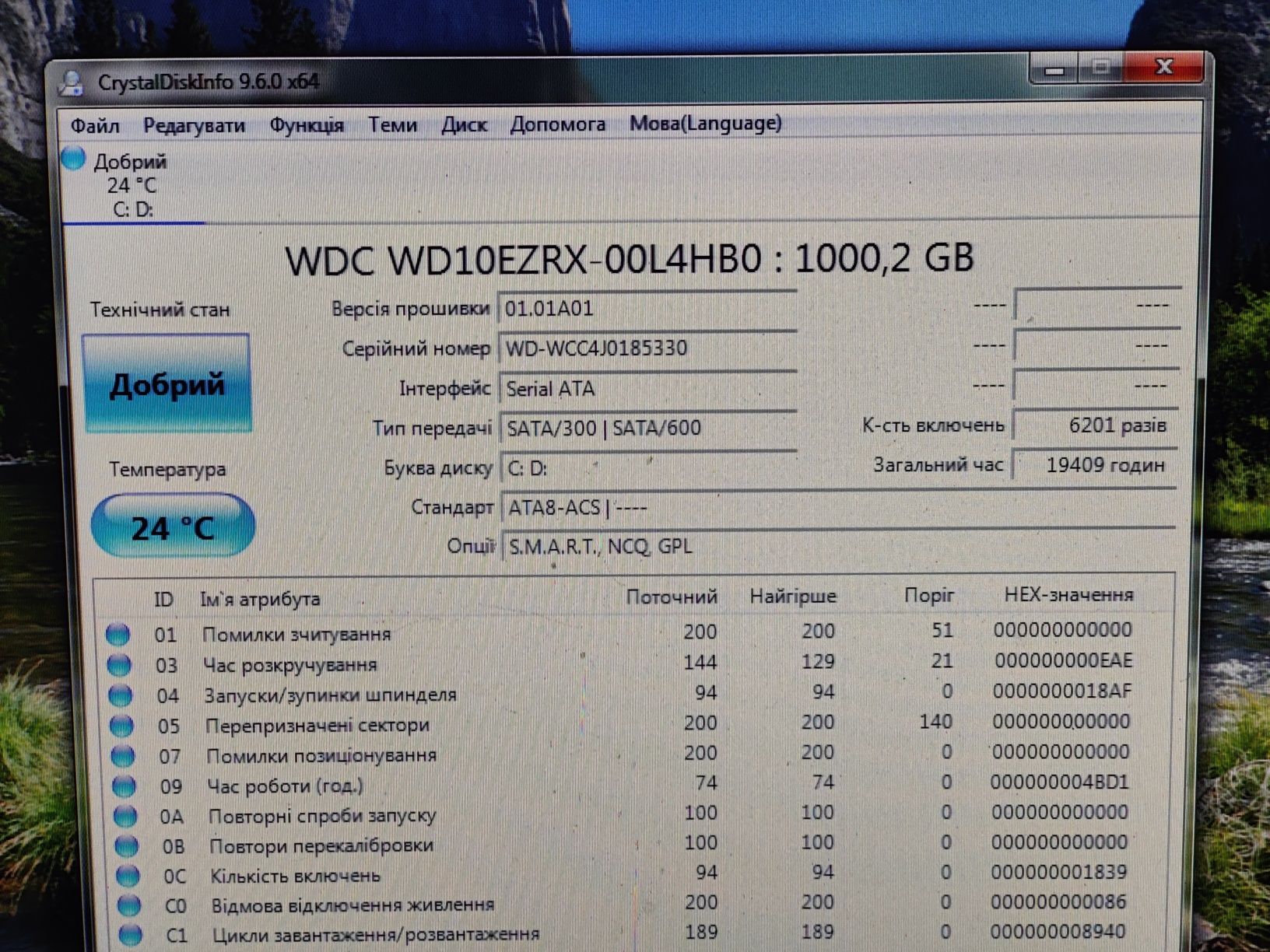
Task: Select the Відмова відключення живлення attribute name
Action: click(353, 905)
